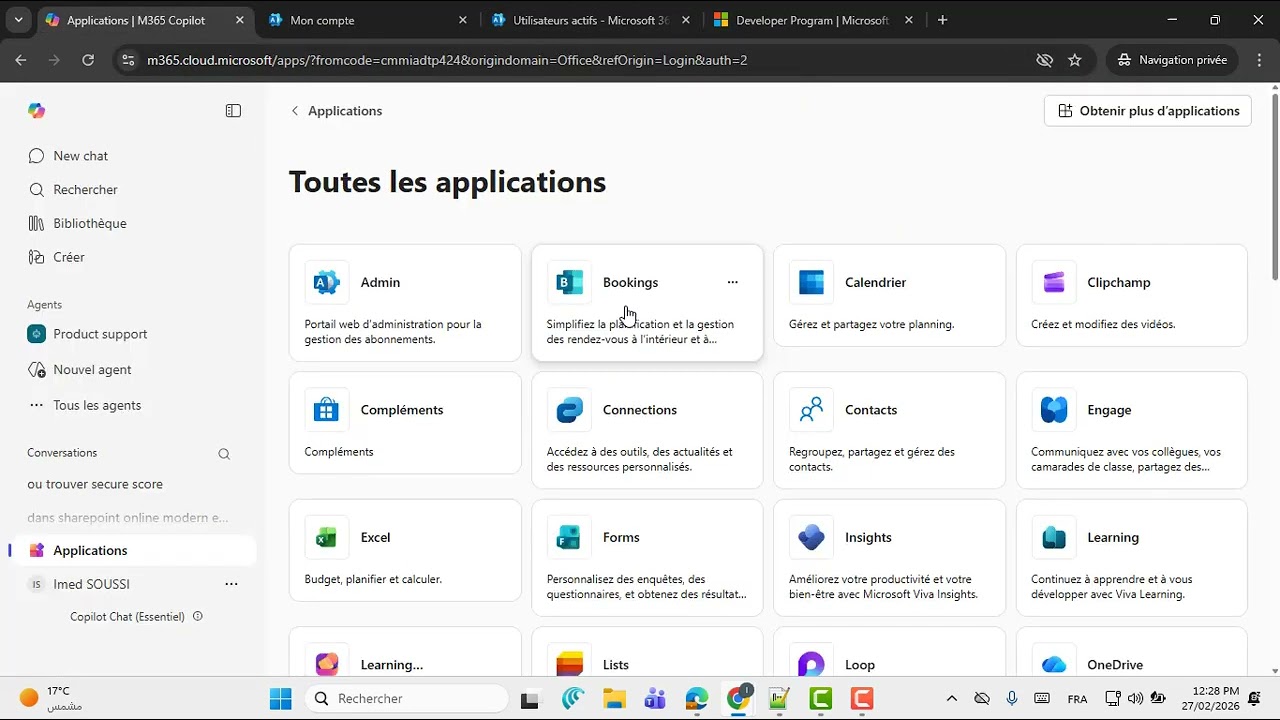Open the Insights app icon
This screenshot has width=1280, height=720.
811,537
